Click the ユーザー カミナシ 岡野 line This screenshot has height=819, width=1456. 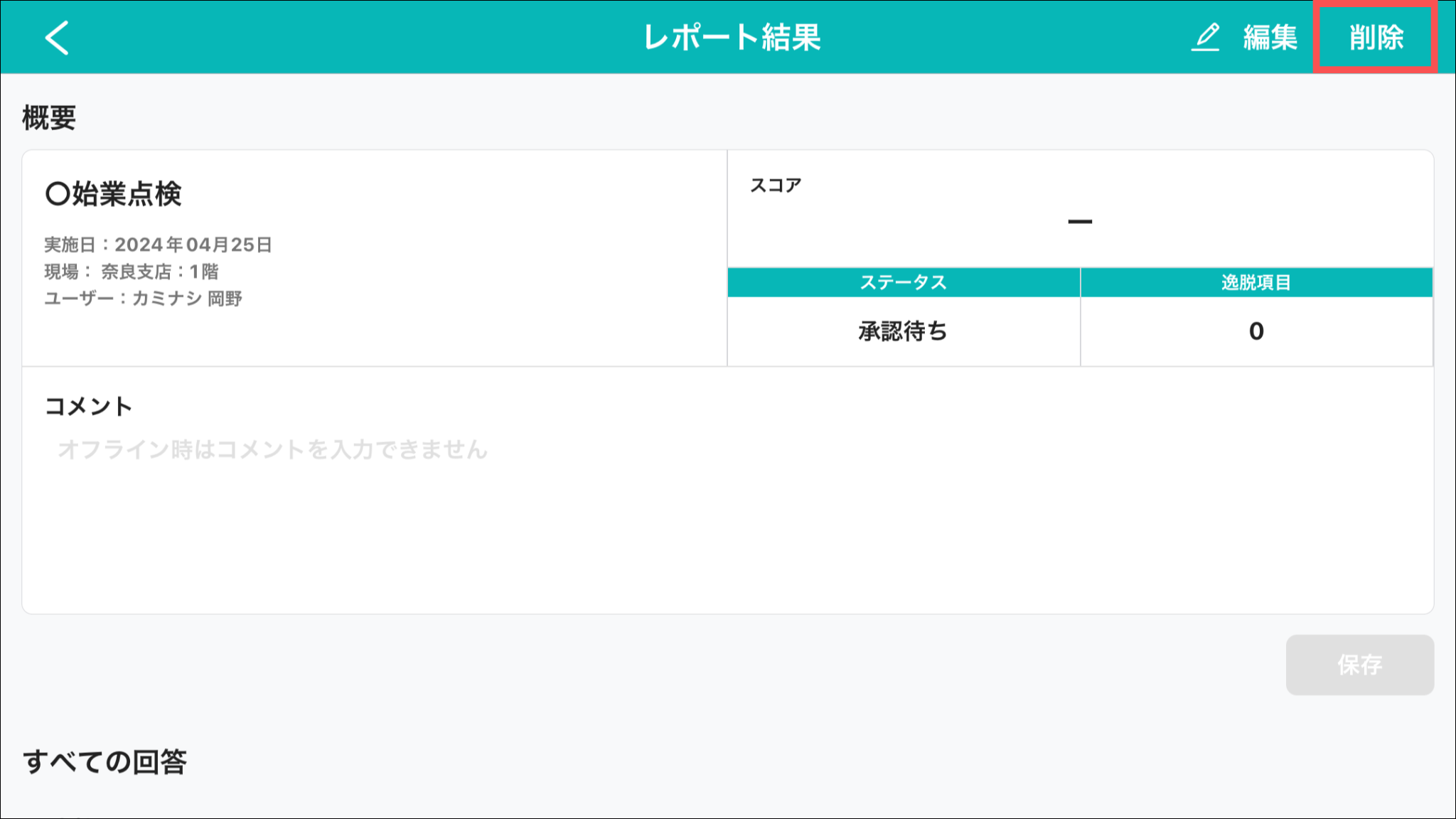[143, 299]
